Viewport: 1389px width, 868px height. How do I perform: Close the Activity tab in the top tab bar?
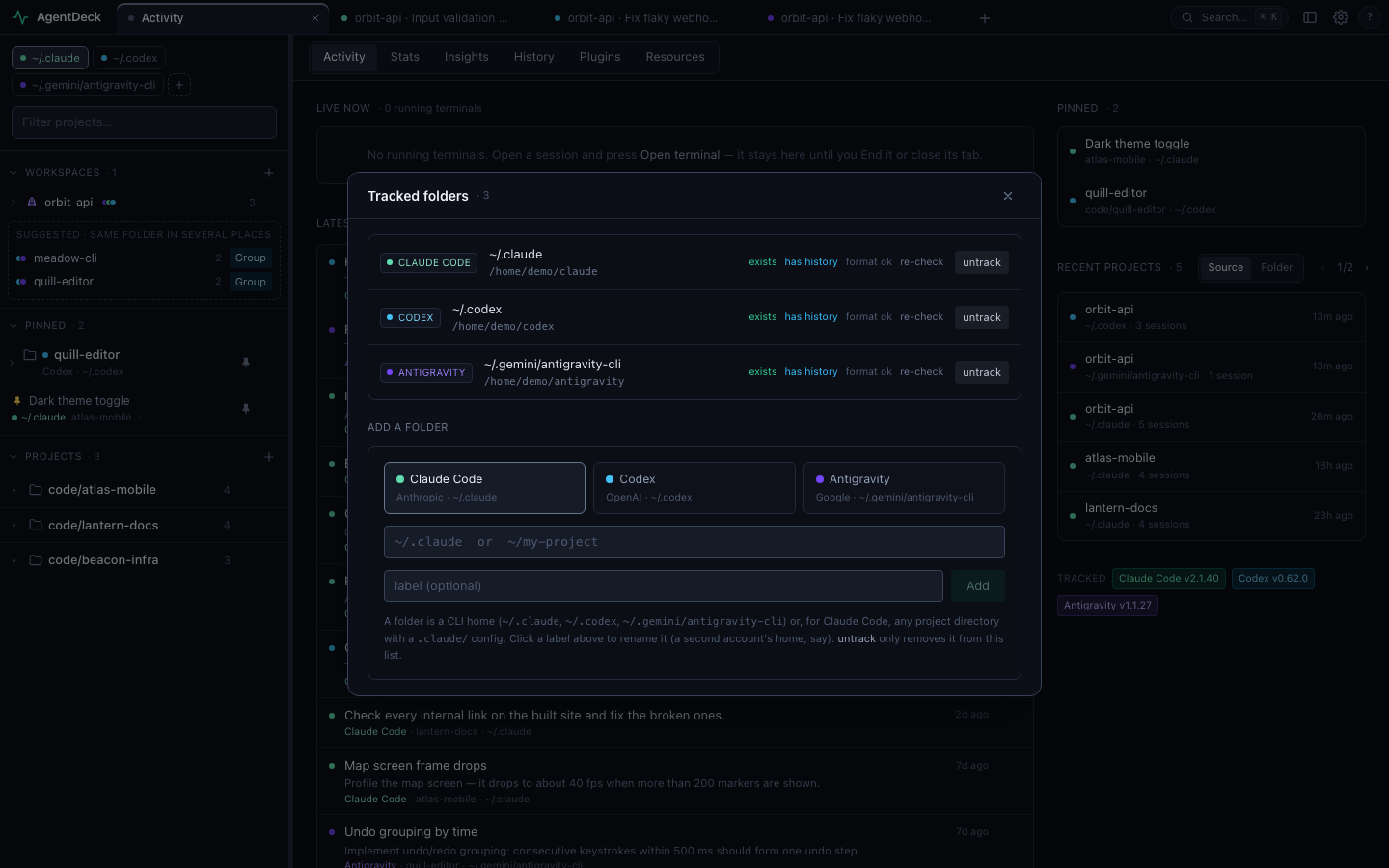[315, 18]
